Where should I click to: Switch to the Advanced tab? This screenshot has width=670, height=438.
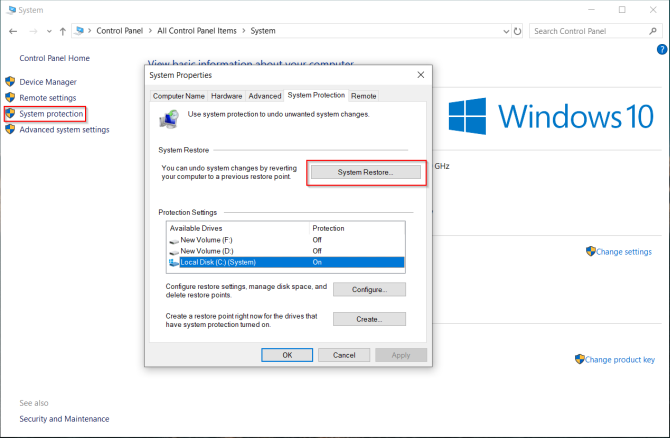(x=265, y=96)
